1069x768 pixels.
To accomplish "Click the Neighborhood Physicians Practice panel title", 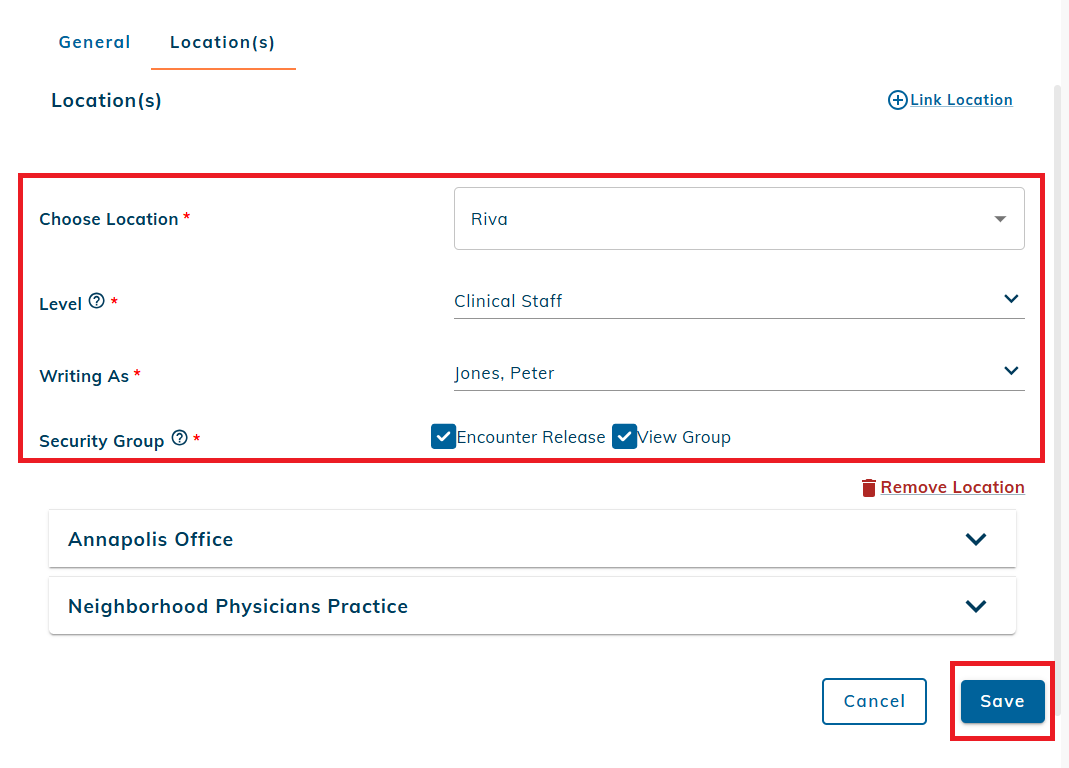I will tap(238, 606).
